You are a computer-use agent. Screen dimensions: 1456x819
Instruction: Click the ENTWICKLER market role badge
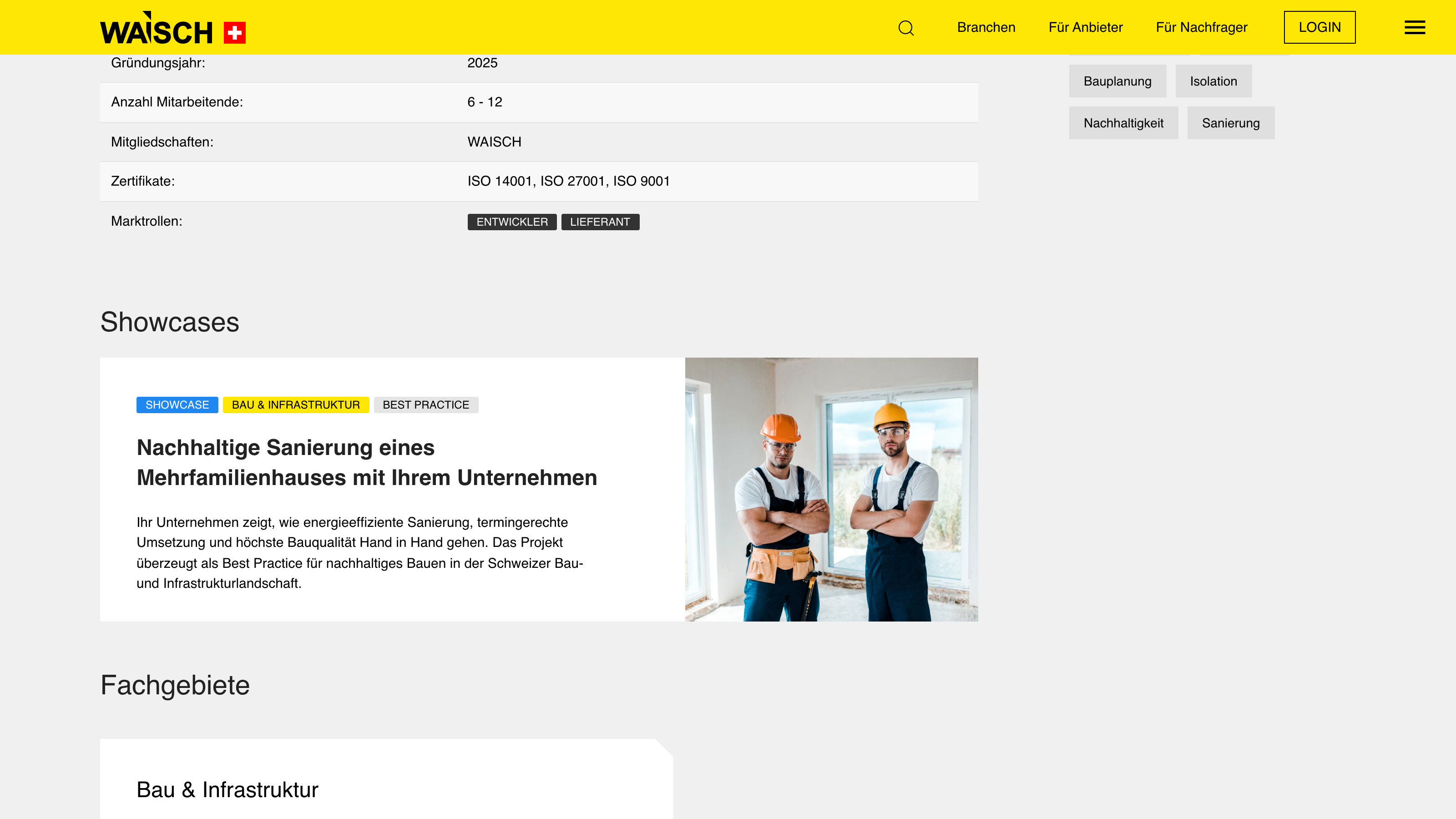click(x=512, y=222)
